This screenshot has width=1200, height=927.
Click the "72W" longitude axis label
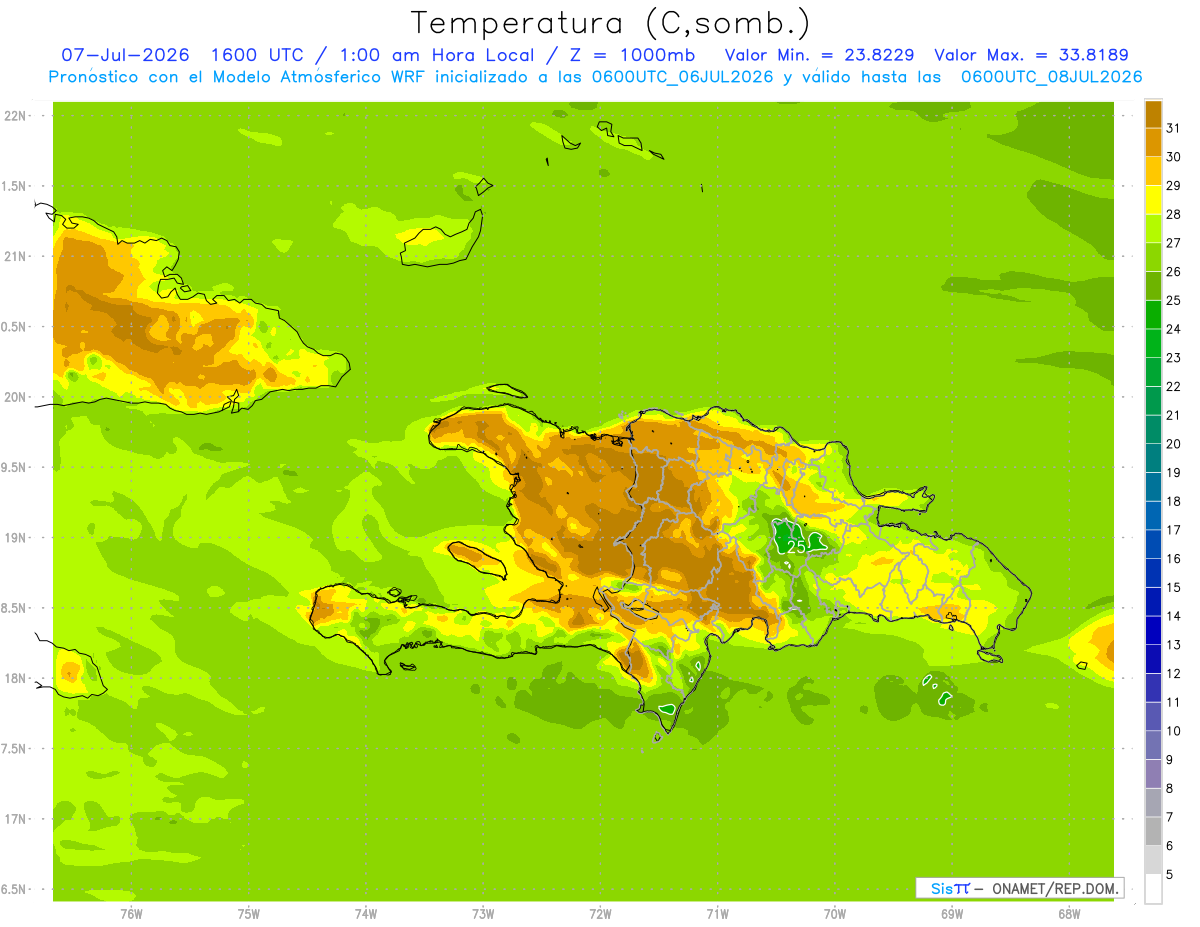[601, 914]
